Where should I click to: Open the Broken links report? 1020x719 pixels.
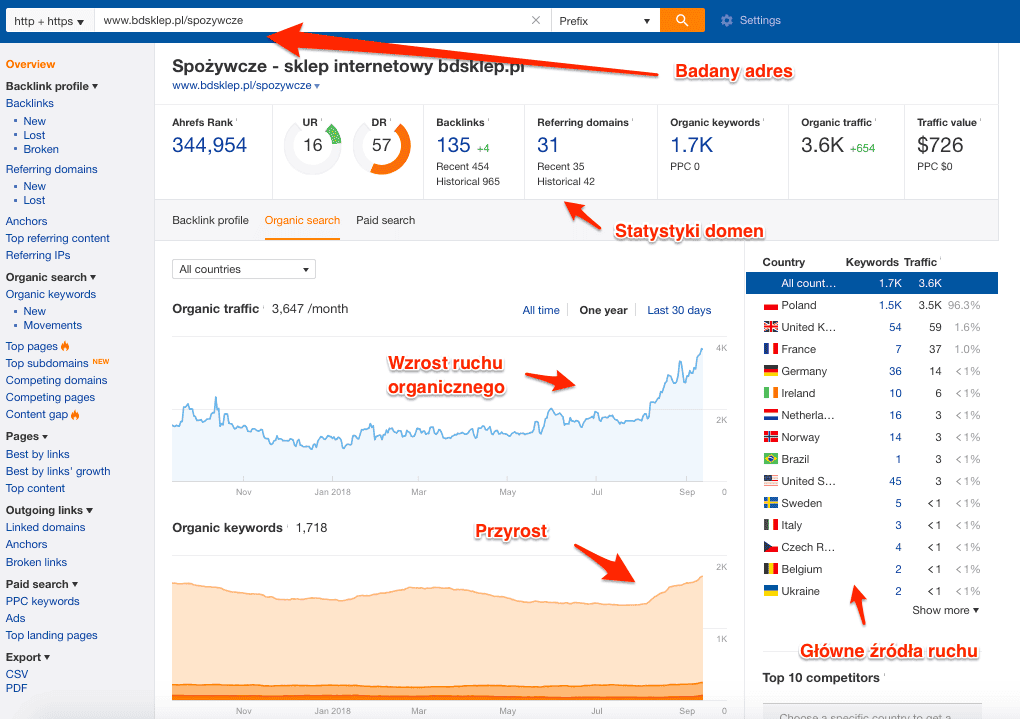[x=36, y=562]
